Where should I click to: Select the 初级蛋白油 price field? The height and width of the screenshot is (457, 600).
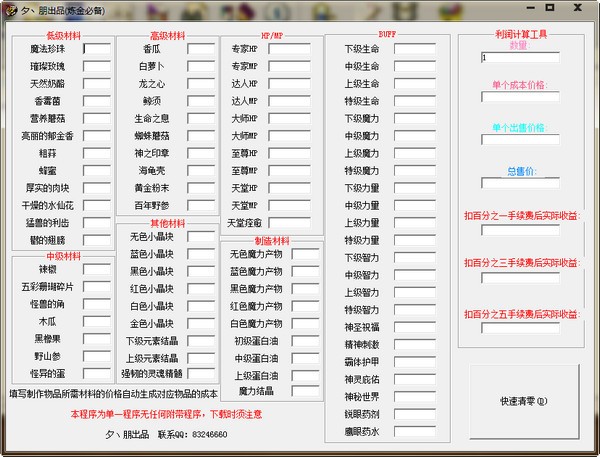(305, 341)
